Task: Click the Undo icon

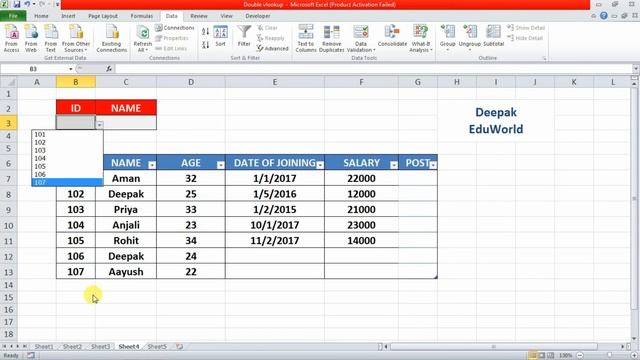Action: point(27,4)
